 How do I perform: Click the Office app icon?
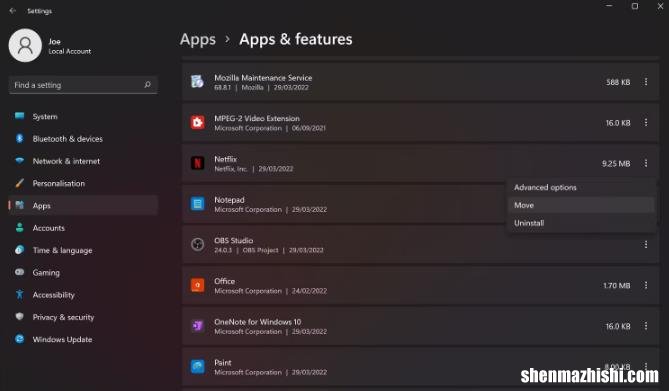click(x=197, y=285)
